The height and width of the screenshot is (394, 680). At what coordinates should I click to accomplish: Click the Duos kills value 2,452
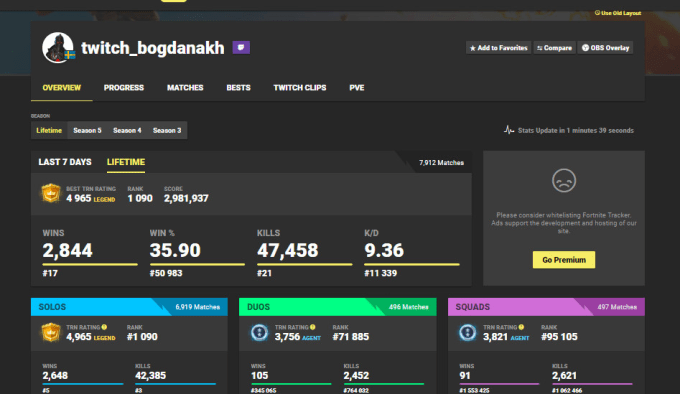(356, 375)
